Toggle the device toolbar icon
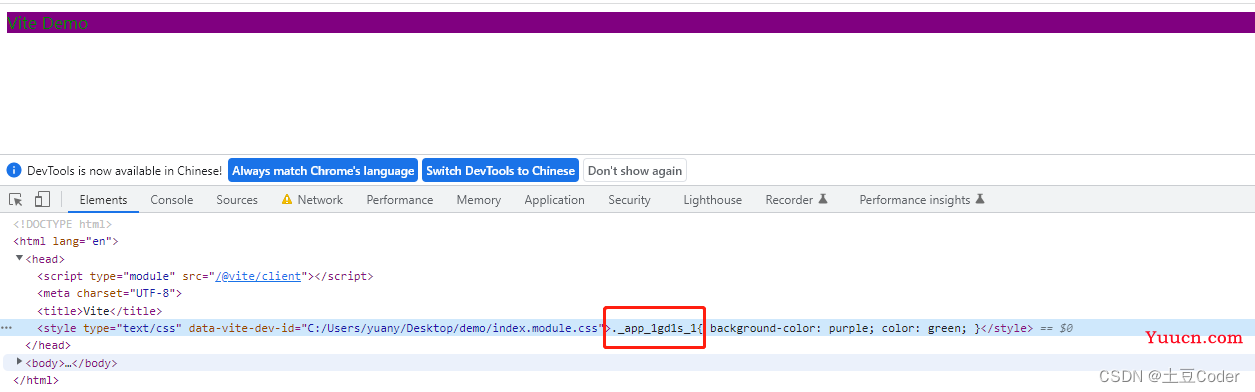 pyautogui.click(x=42, y=200)
